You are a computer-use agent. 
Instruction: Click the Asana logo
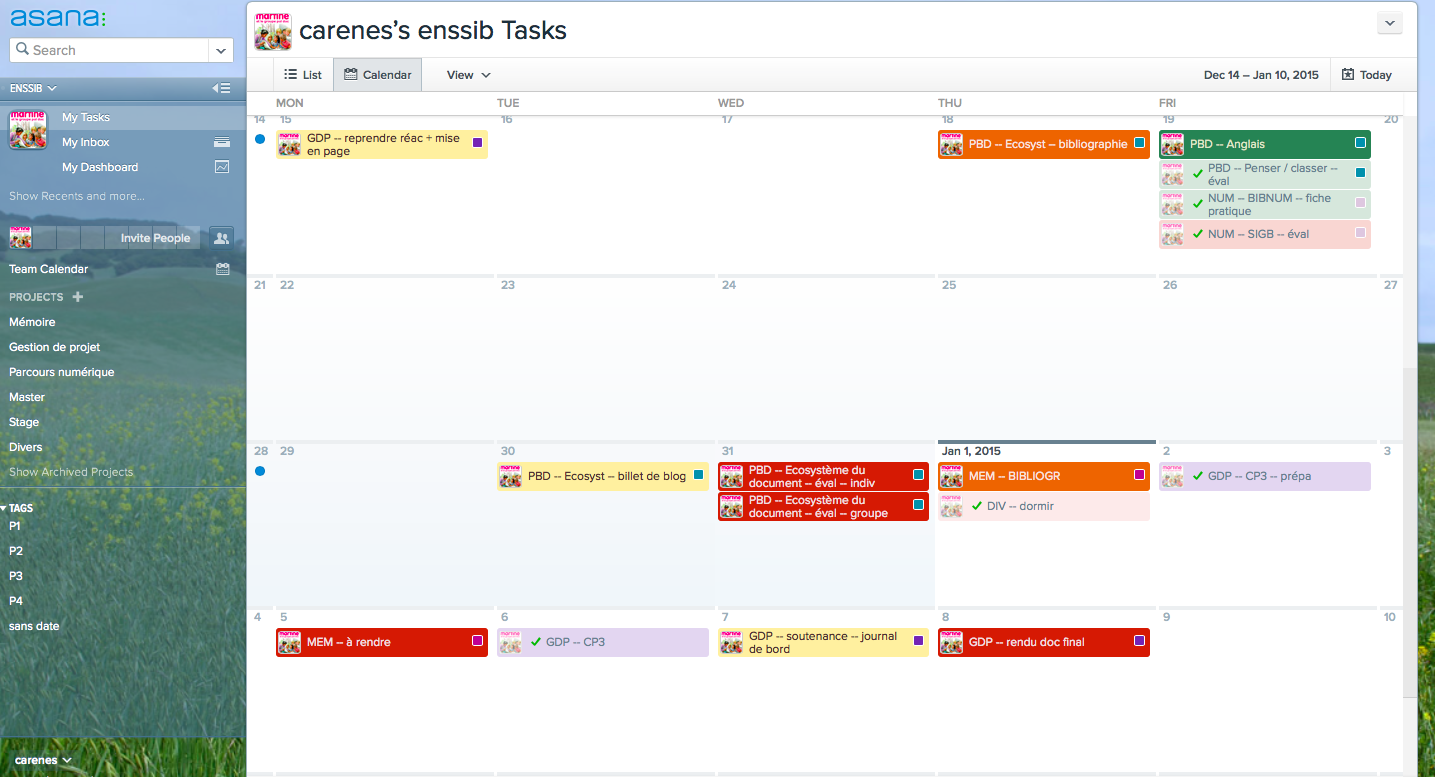57,18
